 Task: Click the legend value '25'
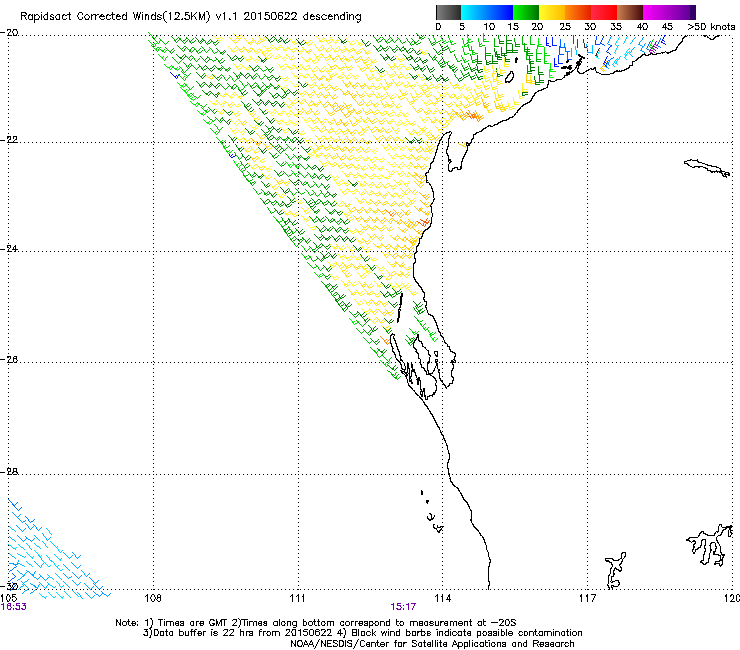click(564, 27)
